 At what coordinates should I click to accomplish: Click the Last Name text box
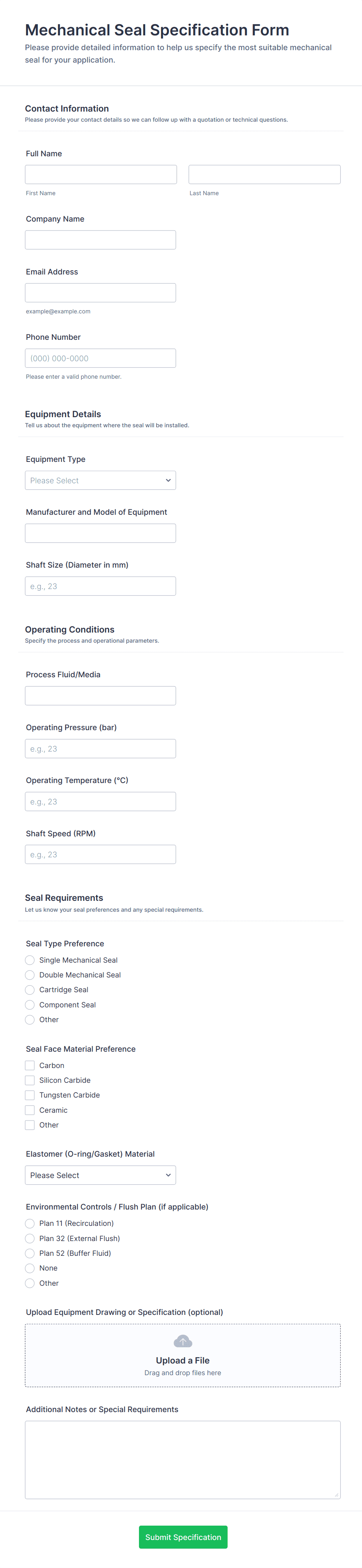click(x=264, y=174)
